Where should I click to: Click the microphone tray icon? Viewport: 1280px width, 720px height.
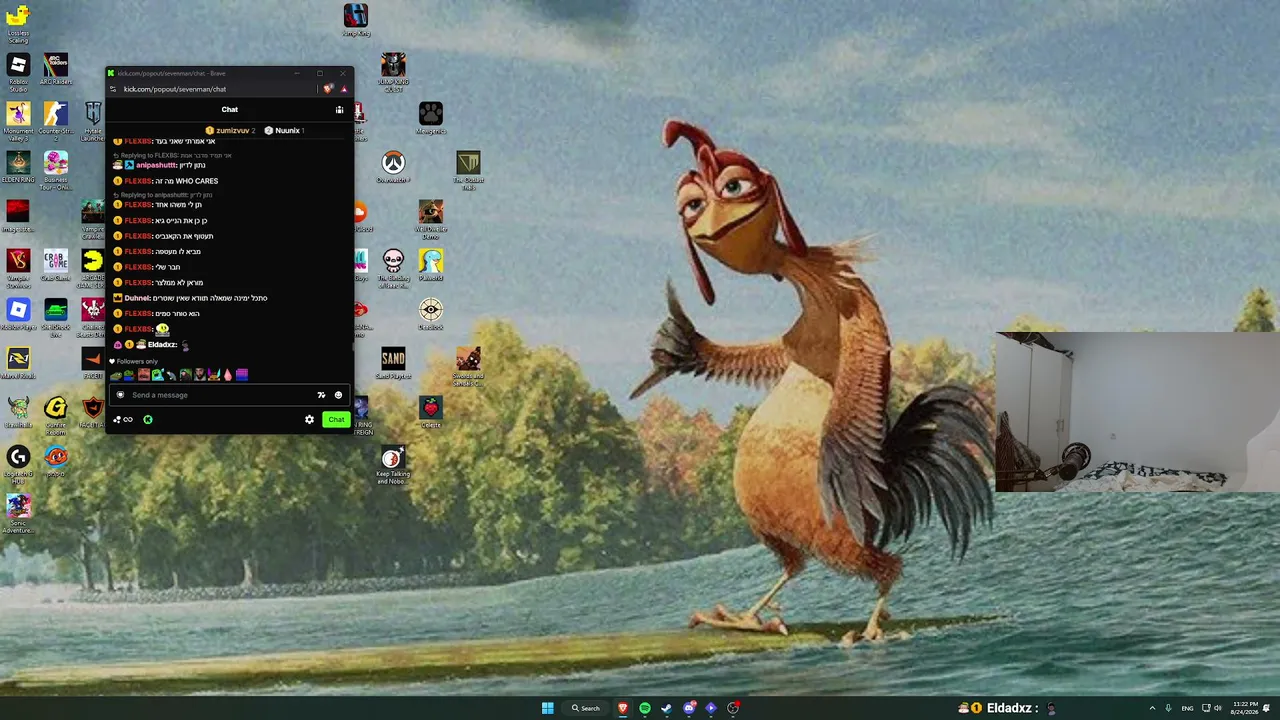1168,708
